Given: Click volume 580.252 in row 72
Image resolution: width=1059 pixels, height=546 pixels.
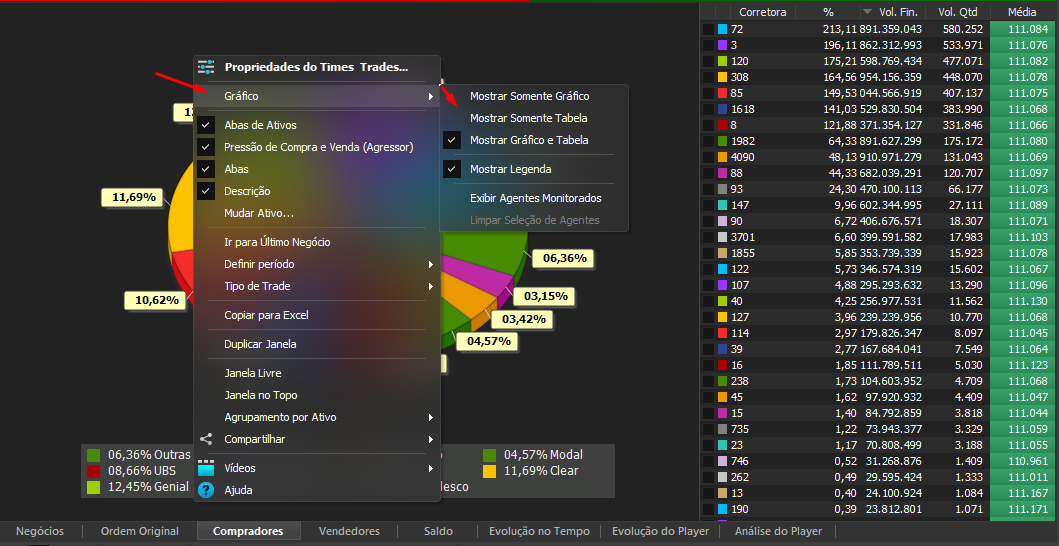Looking at the screenshot, I should [964, 29].
